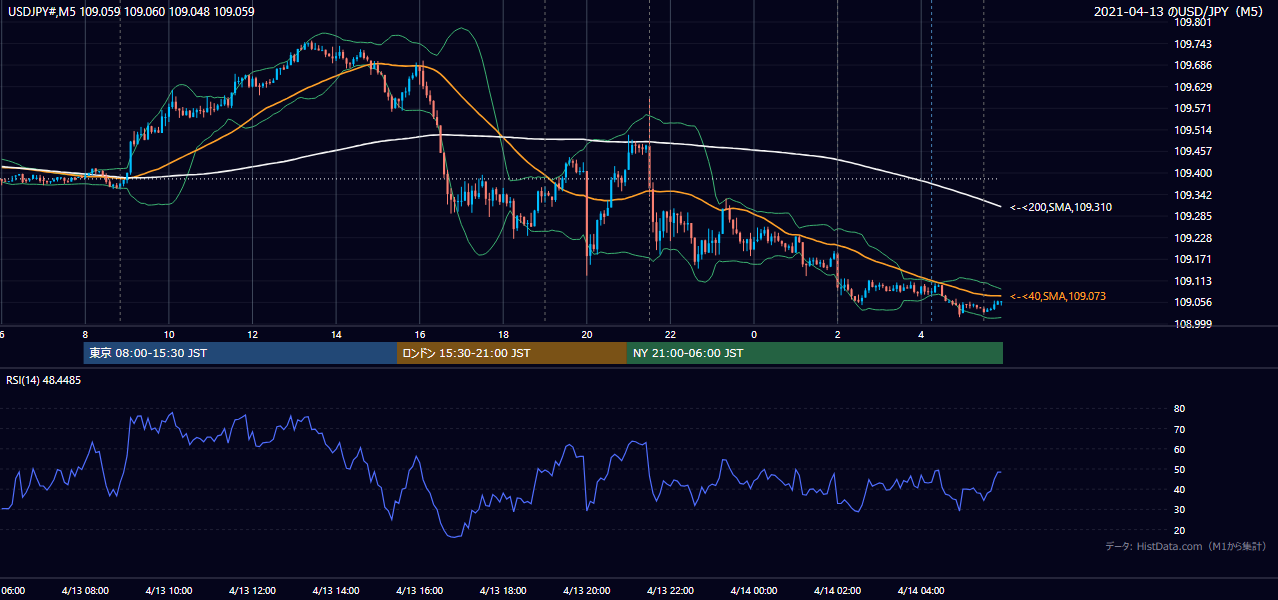
Task: Click the RSI 40 level label
Action: [x=1179, y=489]
